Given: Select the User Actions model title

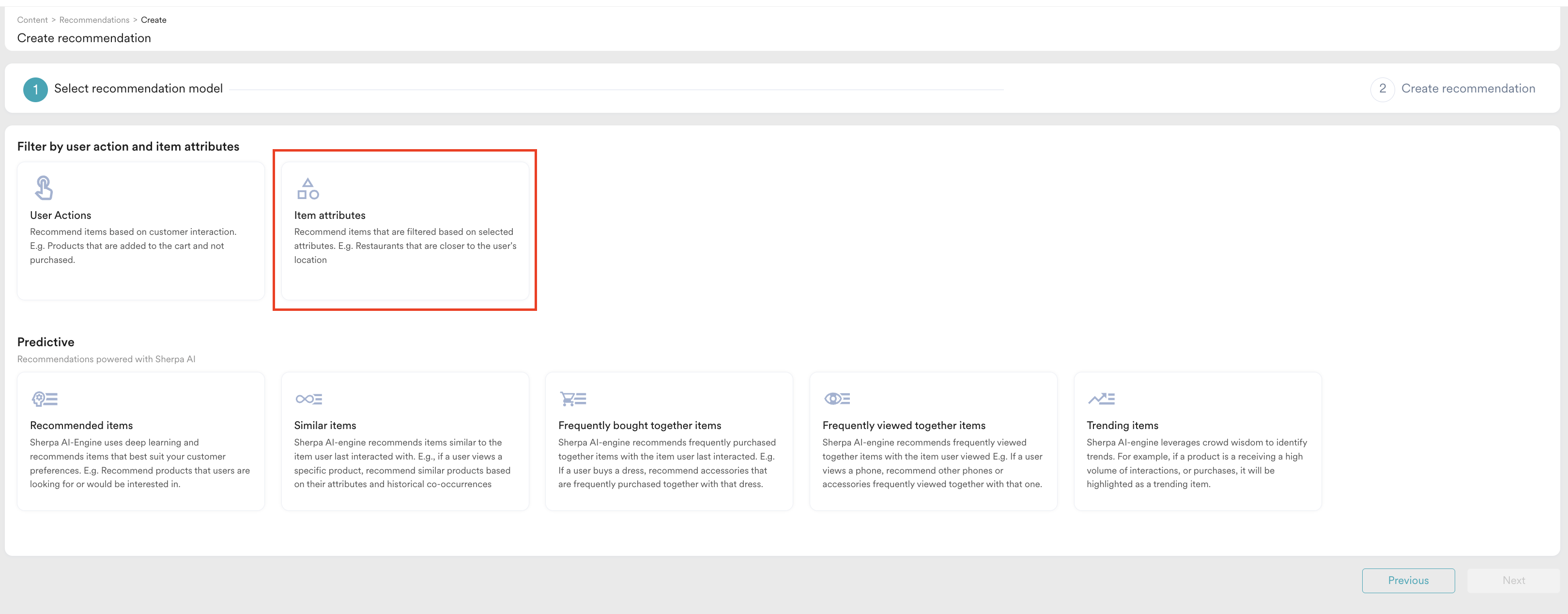Looking at the screenshot, I should coord(60,215).
